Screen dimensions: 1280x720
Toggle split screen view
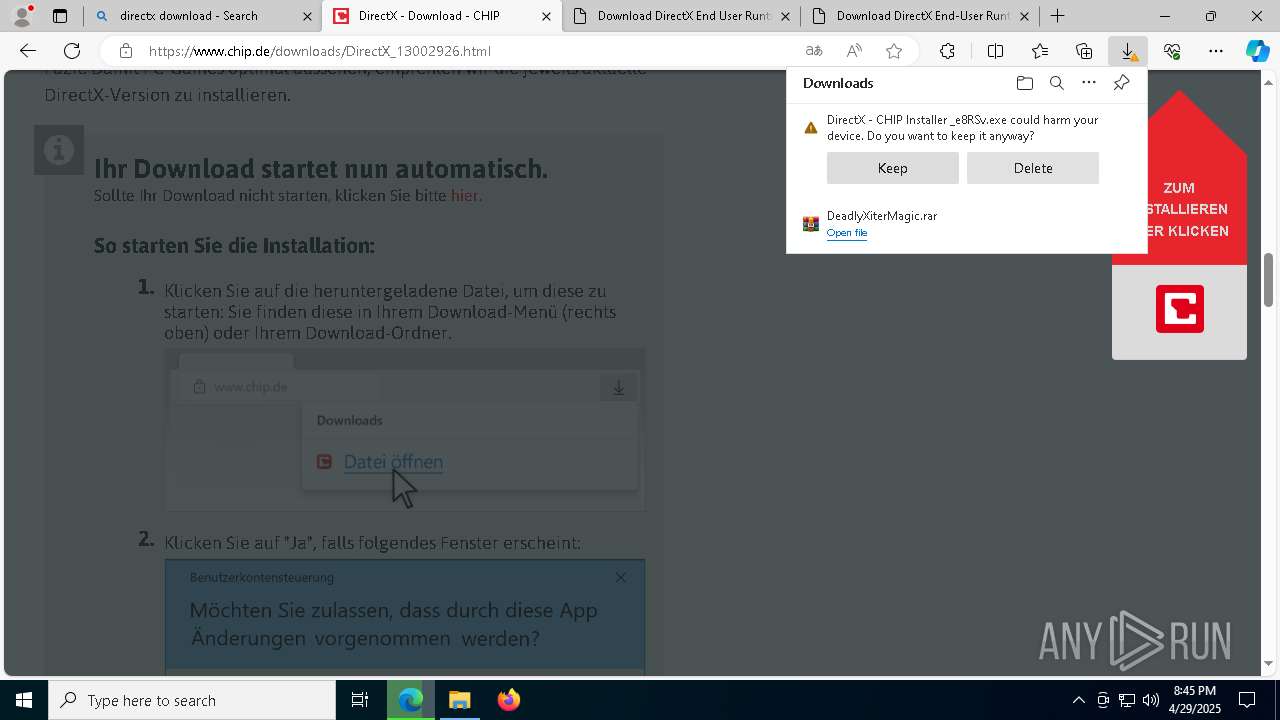pos(995,51)
